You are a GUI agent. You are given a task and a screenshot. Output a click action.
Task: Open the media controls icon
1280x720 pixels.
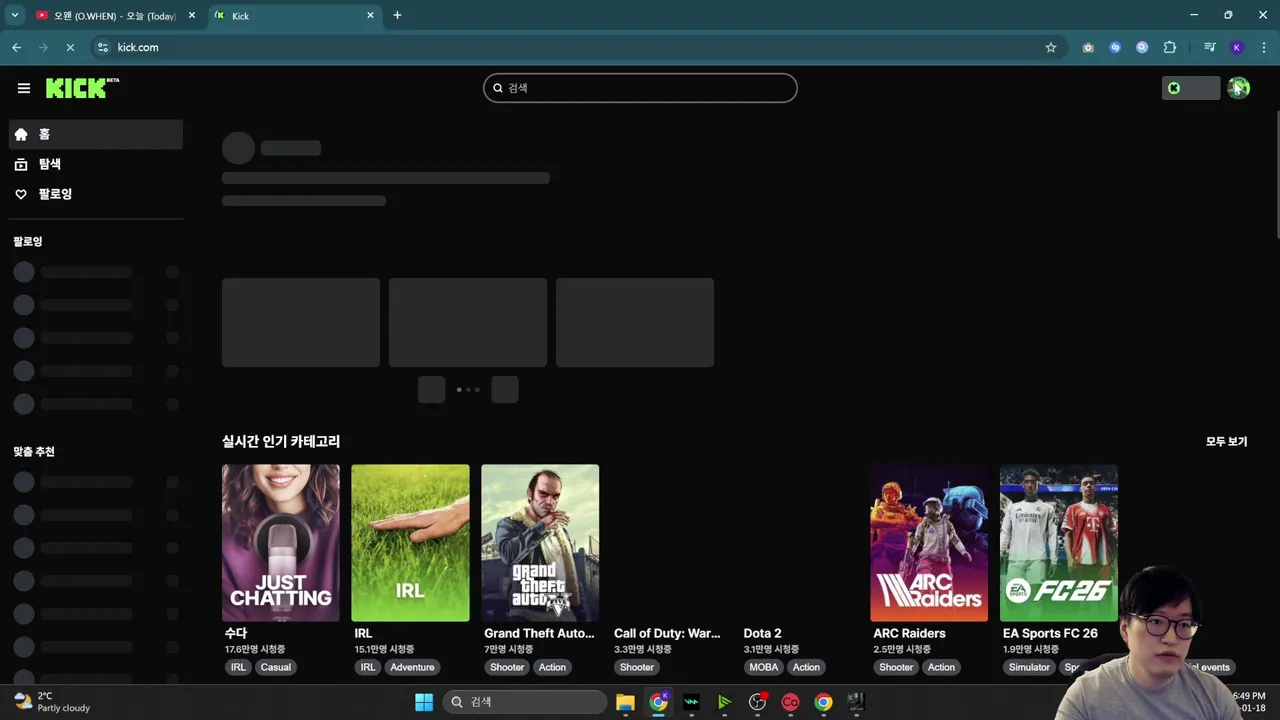1210,47
